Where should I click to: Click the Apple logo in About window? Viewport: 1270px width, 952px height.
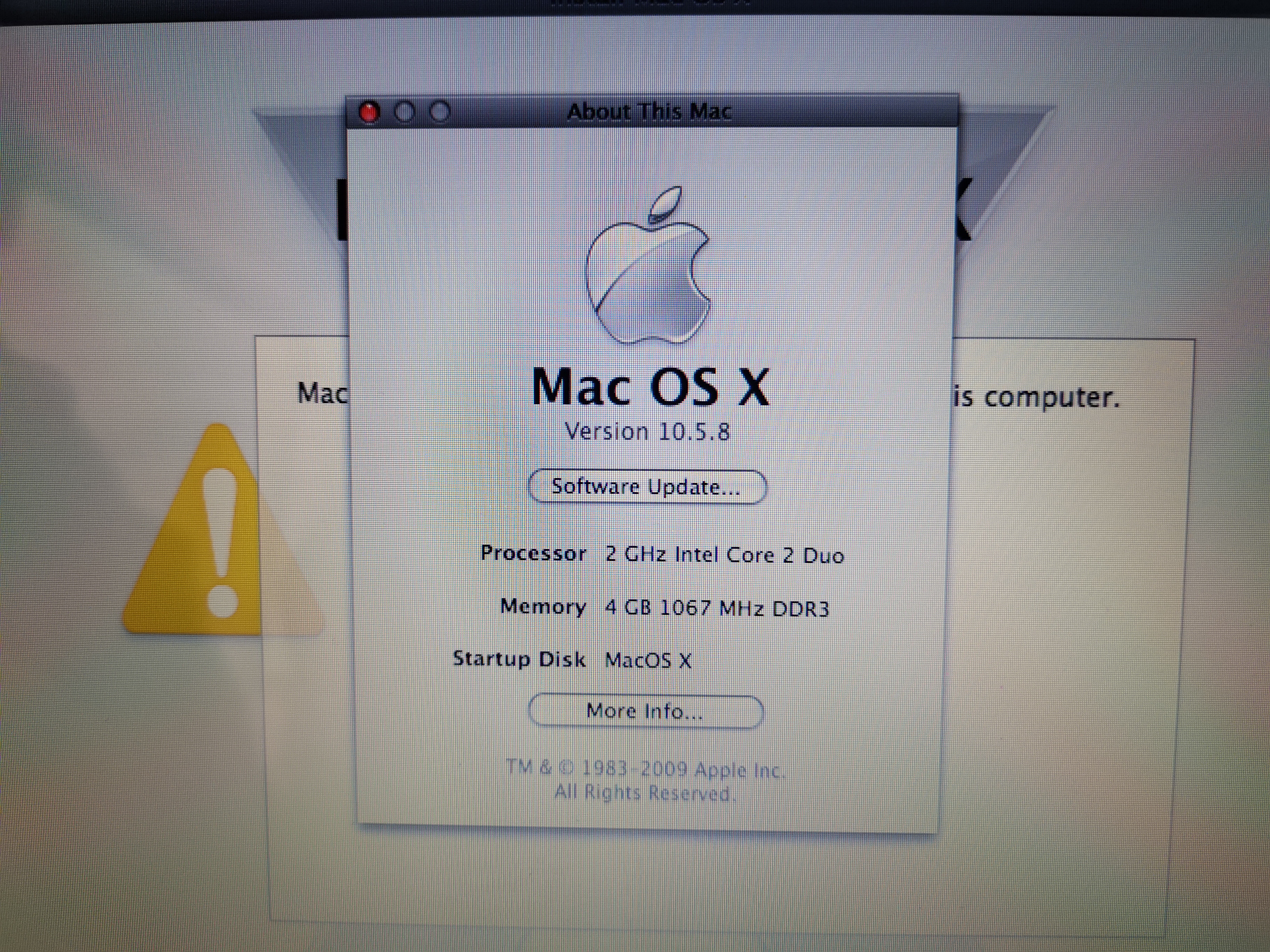click(x=648, y=265)
